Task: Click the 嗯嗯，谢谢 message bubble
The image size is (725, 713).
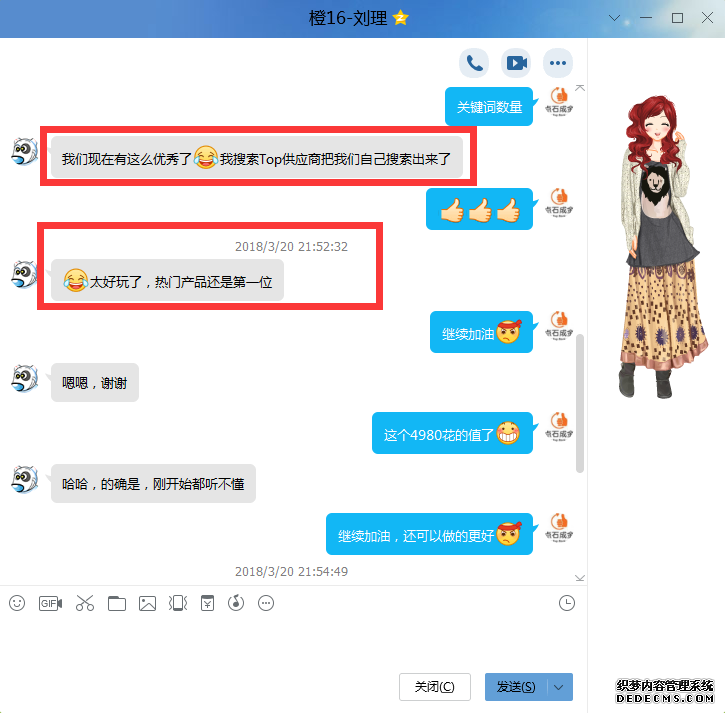Action: click(x=95, y=382)
